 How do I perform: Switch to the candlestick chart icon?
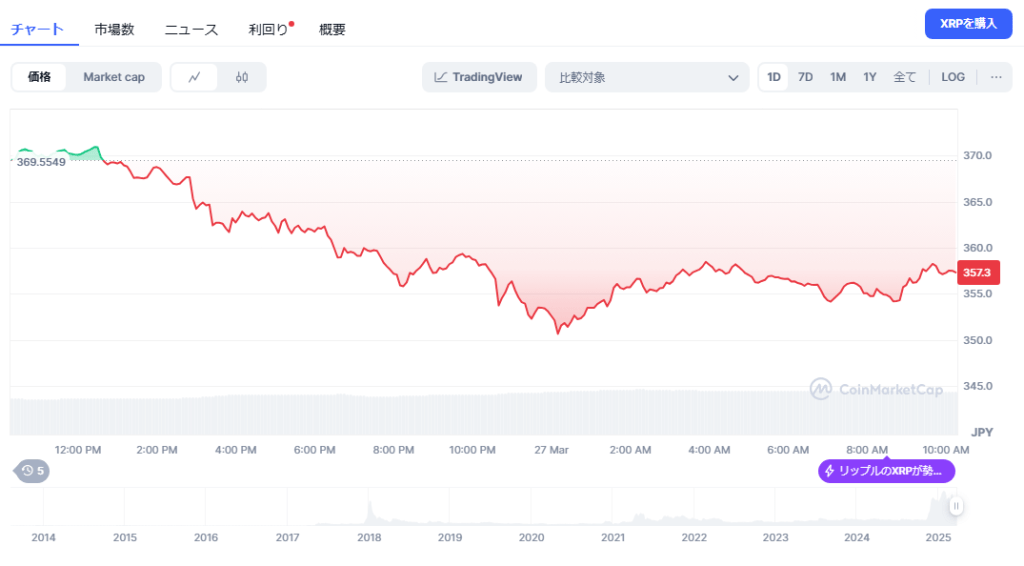pos(242,77)
